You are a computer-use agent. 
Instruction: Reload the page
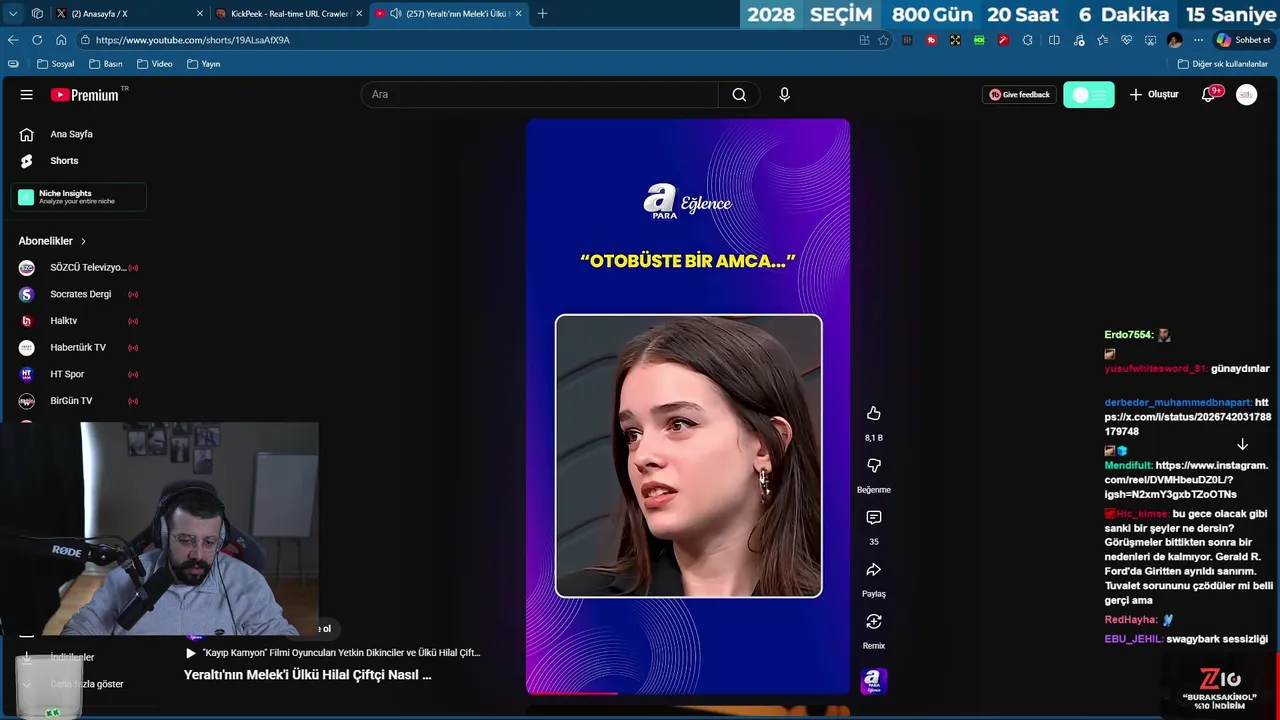[37, 40]
